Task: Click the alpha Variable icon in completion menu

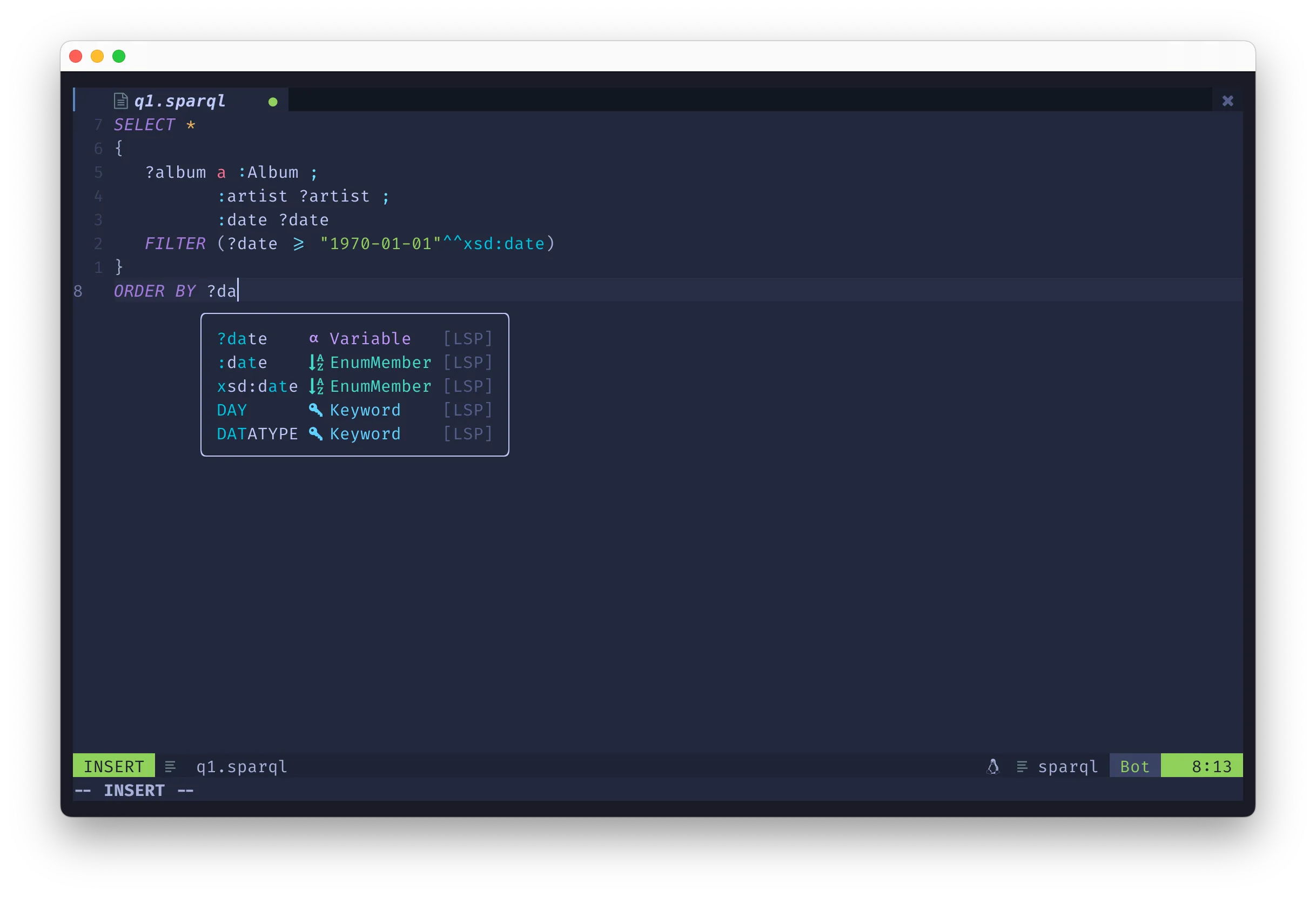Action: click(x=314, y=339)
